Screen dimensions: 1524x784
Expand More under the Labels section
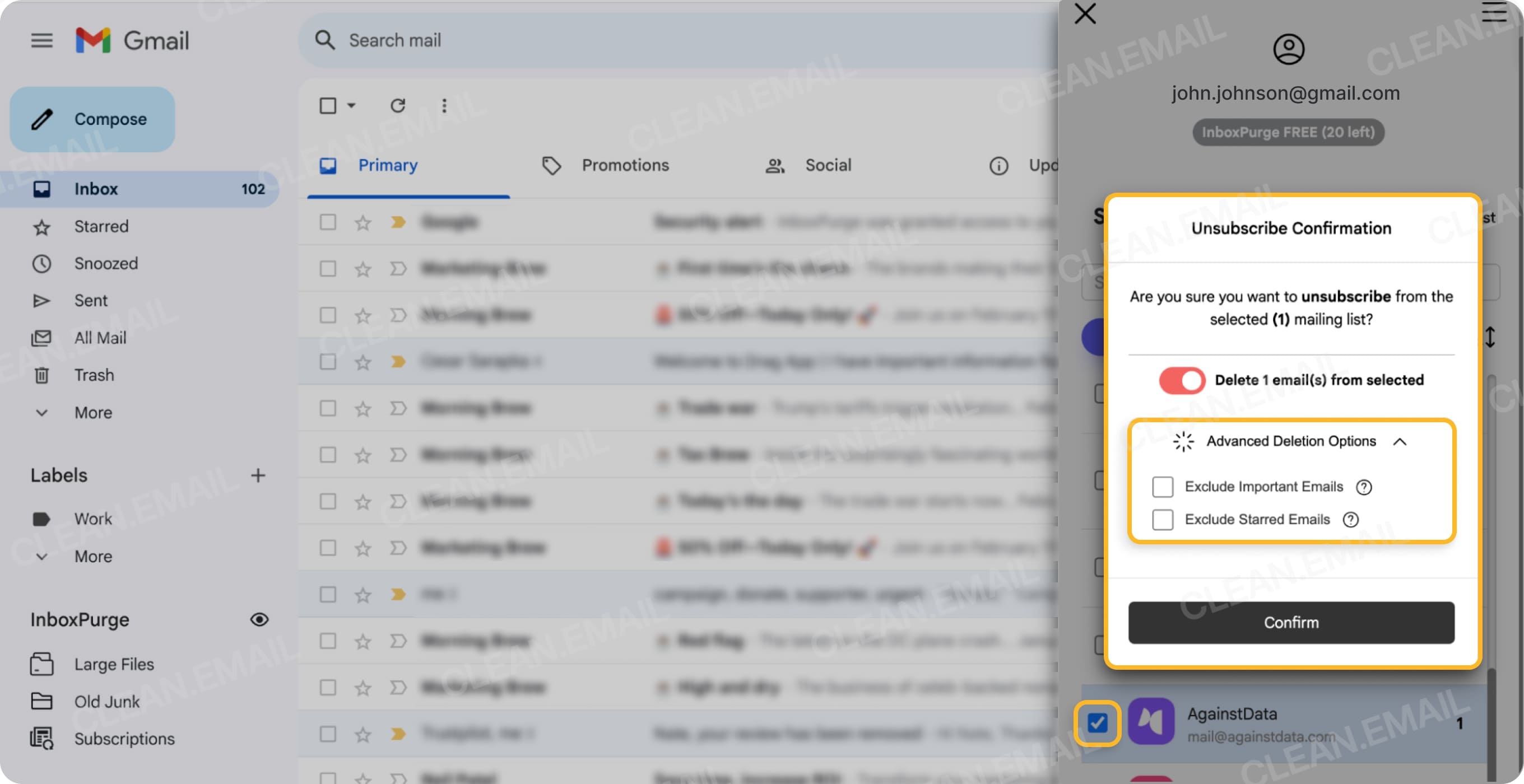click(93, 556)
